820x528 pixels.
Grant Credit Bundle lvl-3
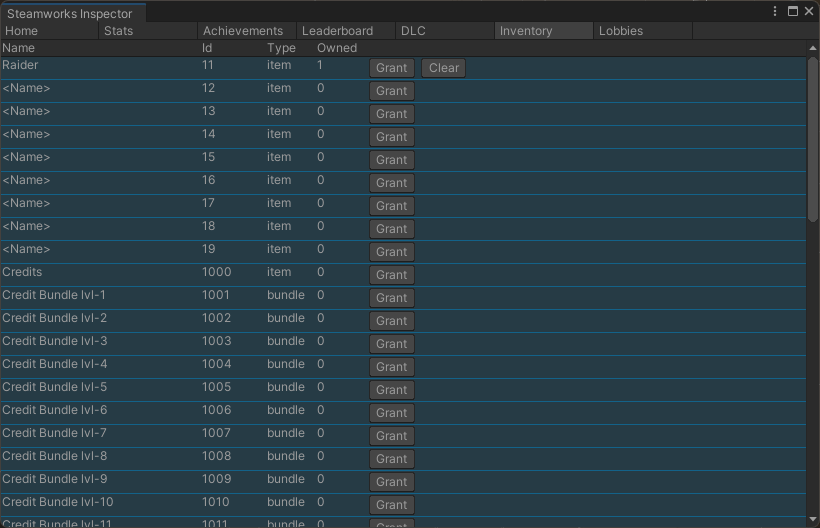(x=392, y=344)
